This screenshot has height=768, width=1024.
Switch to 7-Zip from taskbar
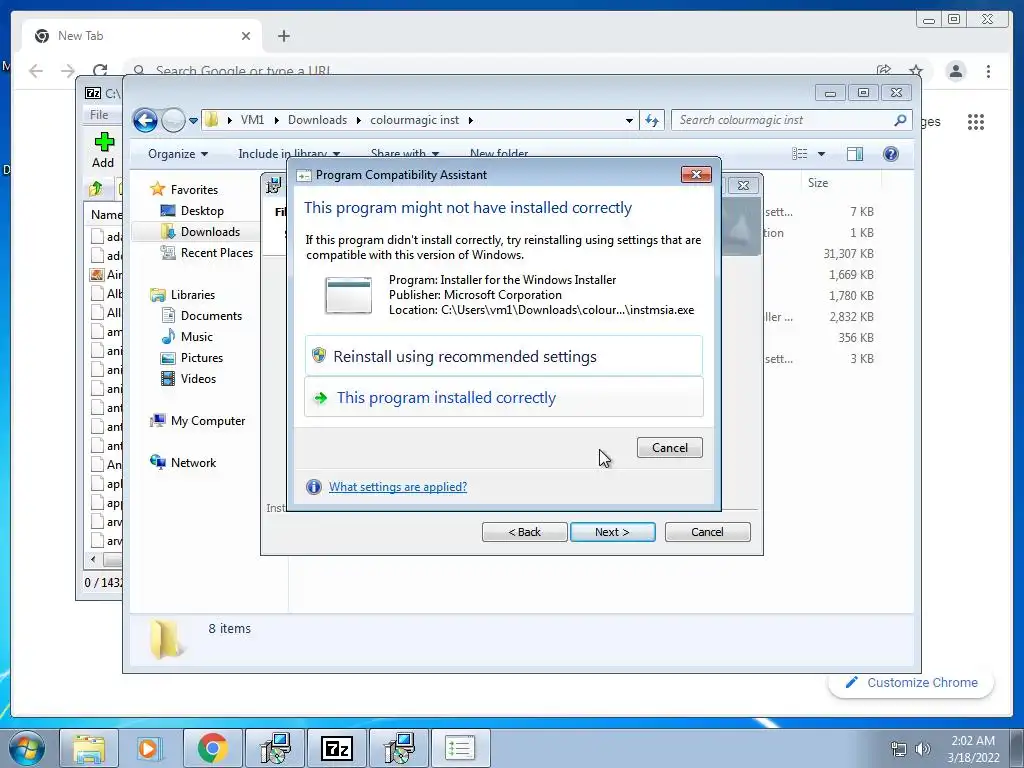click(337, 748)
